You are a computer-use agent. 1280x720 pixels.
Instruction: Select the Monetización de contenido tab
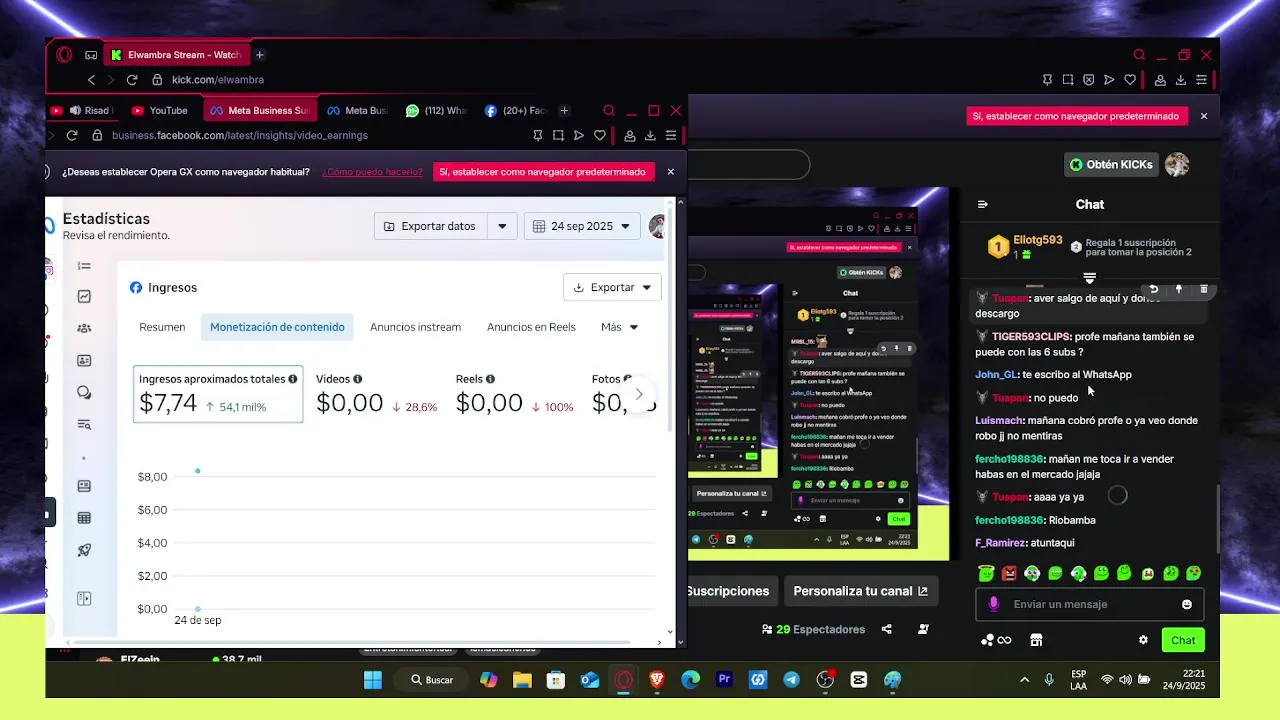click(x=277, y=327)
